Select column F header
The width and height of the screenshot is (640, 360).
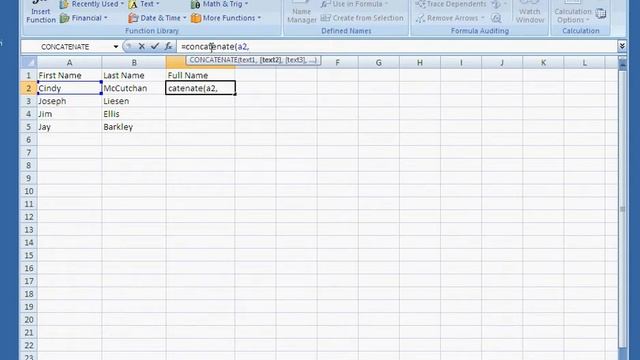338,62
